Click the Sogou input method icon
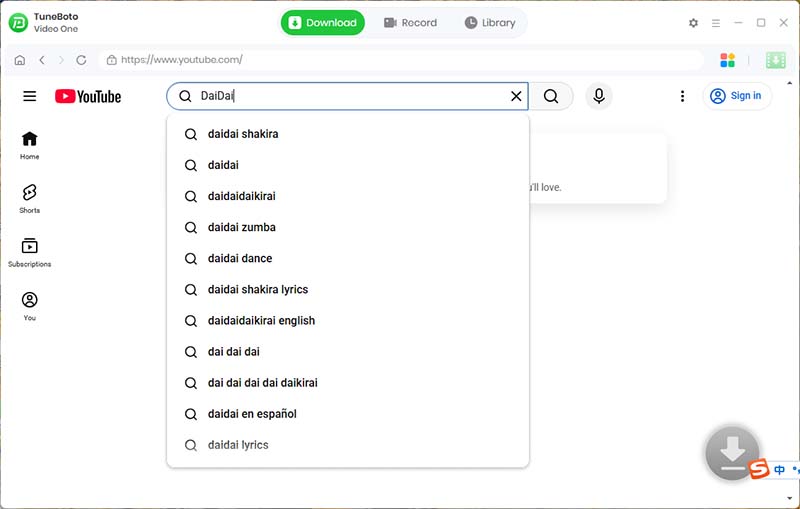The height and width of the screenshot is (509, 800). (x=759, y=468)
